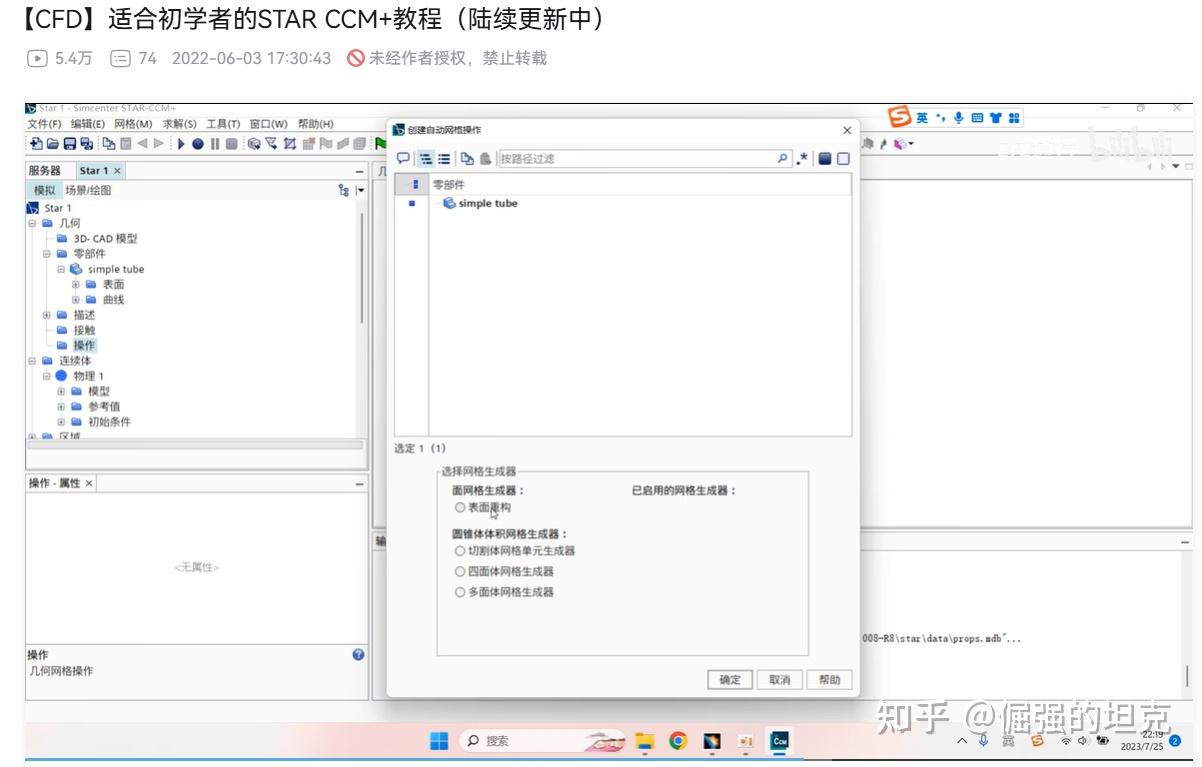Viewport: 1202px width, 767px height.
Task: Expand the 参考值 tree node
Action: [x=61, y=407]
